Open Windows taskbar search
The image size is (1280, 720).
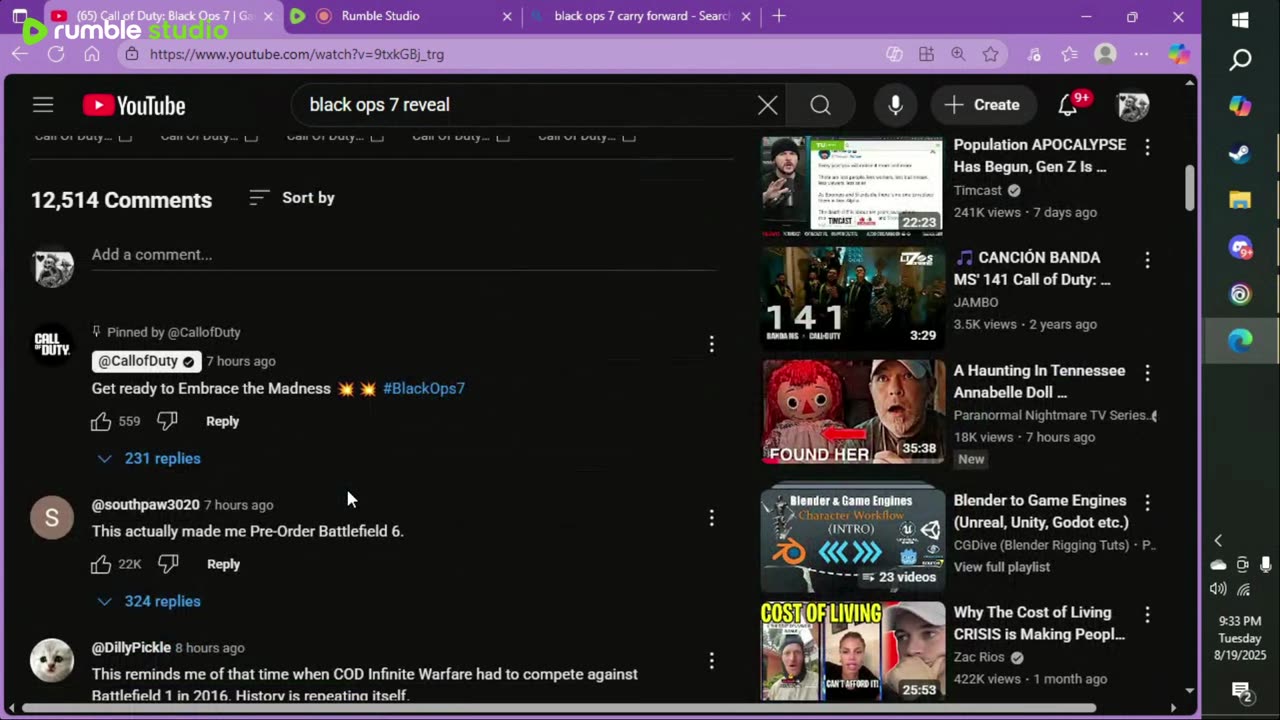point(1240,60)
